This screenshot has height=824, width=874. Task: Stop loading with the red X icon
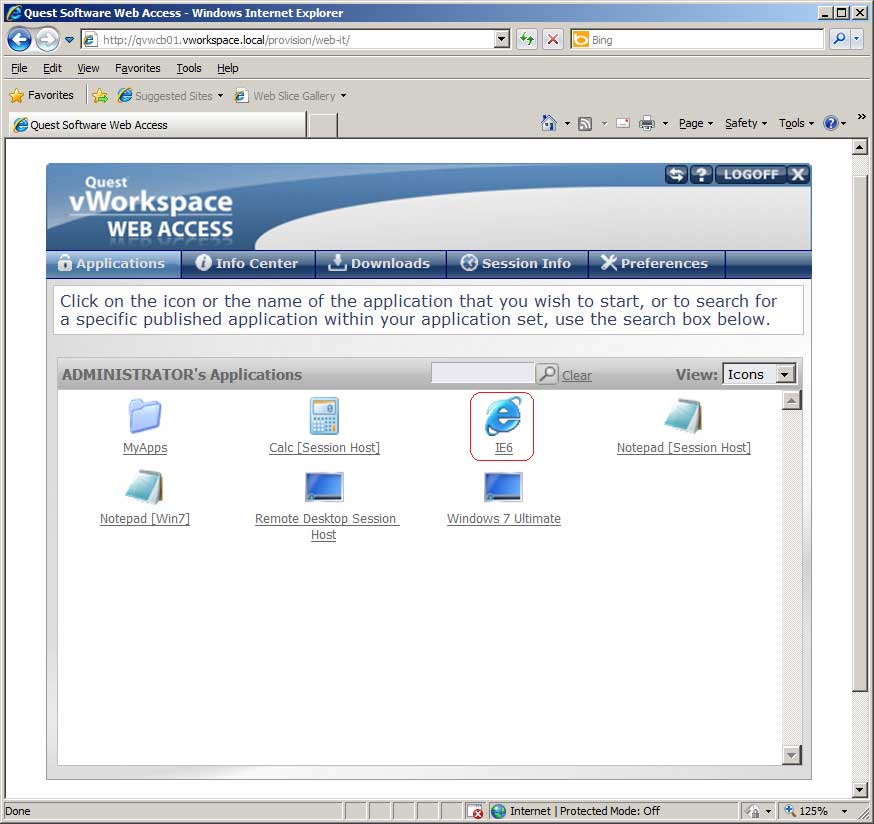[552, 40]
